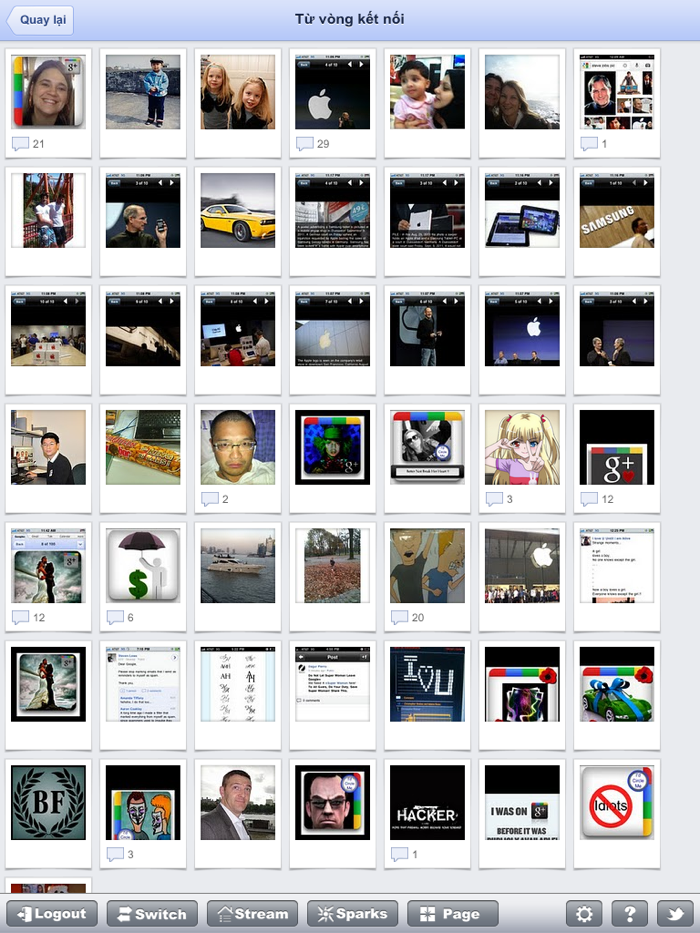The height and width of the screenshot is (933, 700).
Task: Open mother kissing baby photo
Action: 427,92
